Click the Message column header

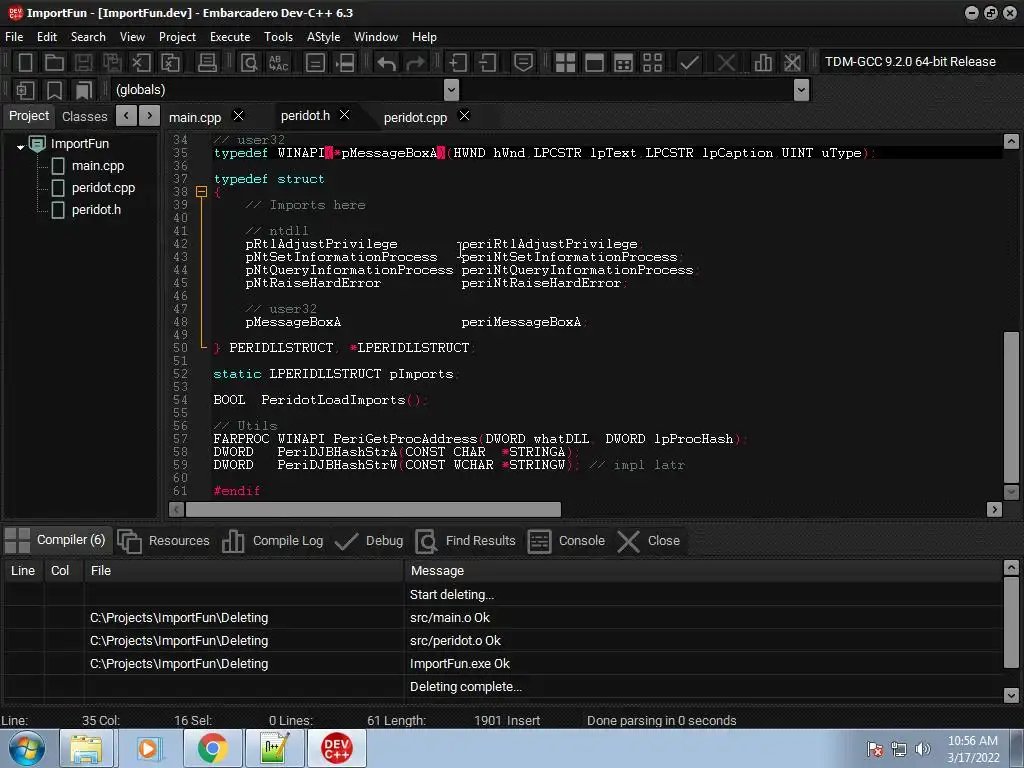tap(703, 571)
